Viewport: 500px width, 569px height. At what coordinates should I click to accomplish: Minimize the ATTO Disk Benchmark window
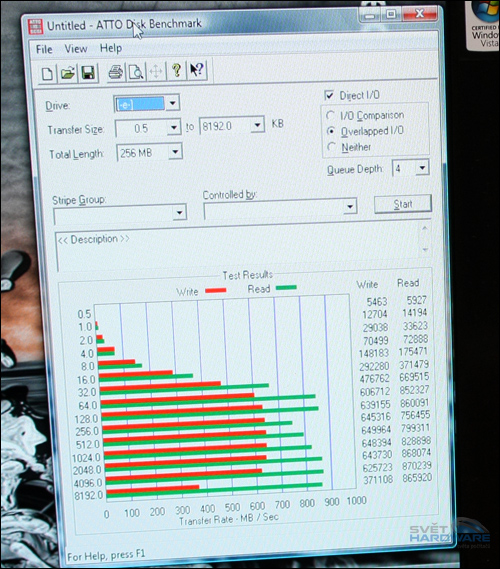[370, 16]
